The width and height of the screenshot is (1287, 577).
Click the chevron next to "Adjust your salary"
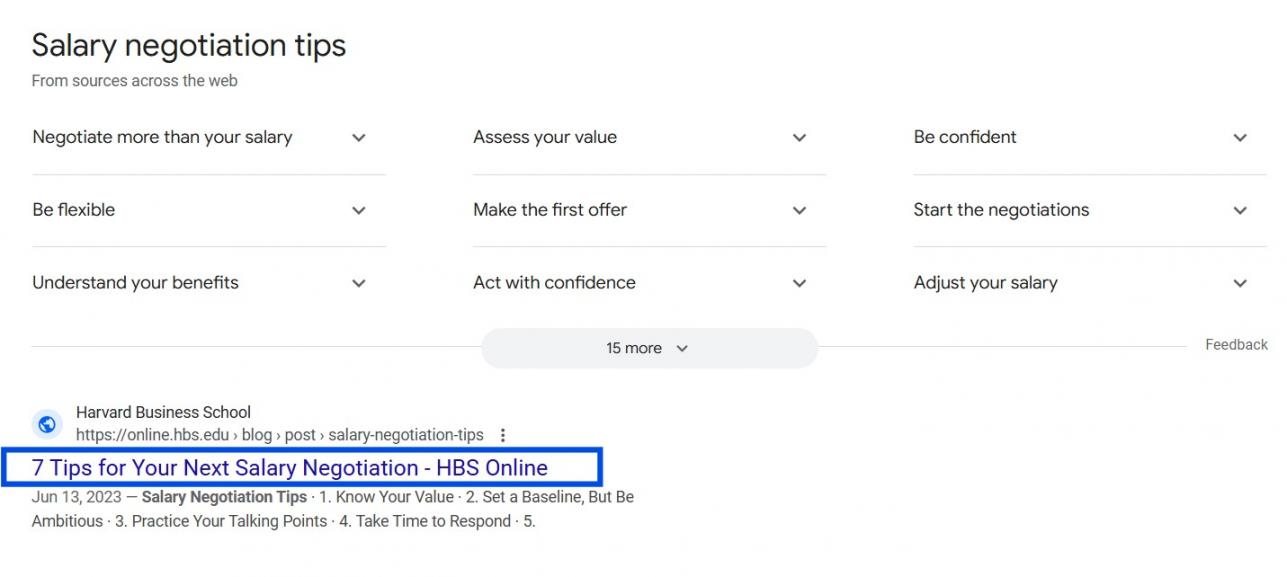1240,283
